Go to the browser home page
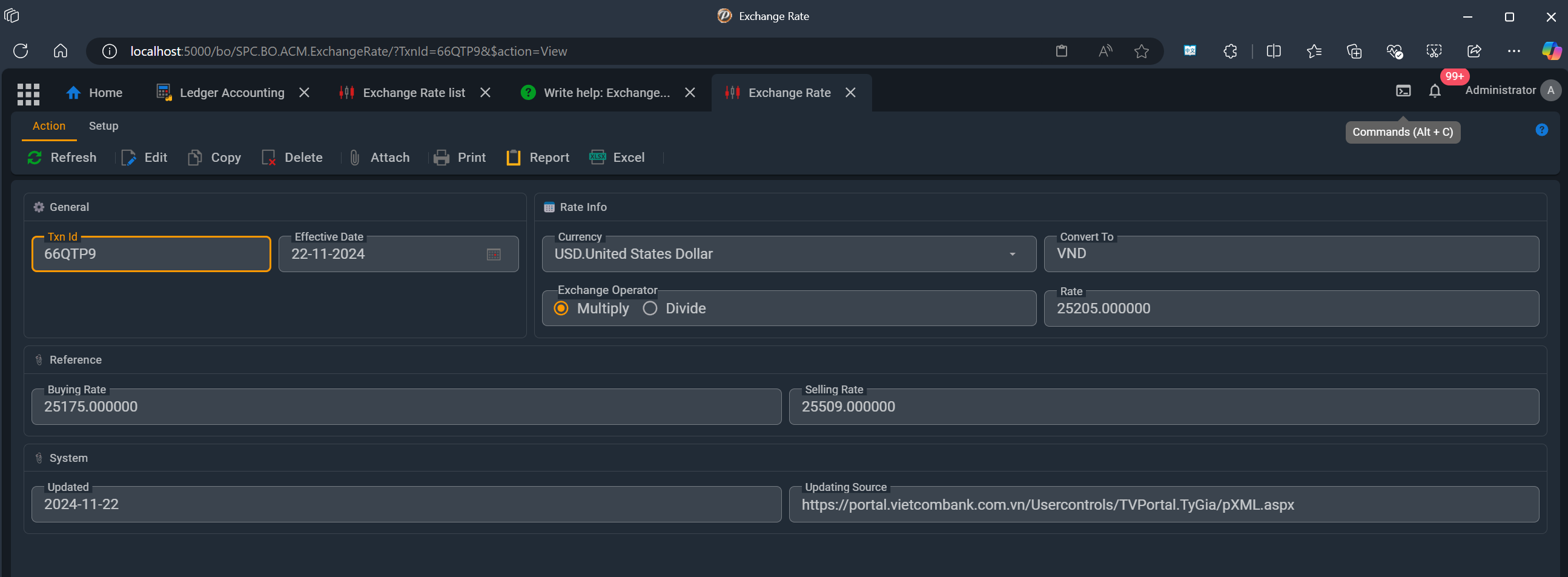The width and height of the screenshot is (1568, 577). [x=60, y=51]
